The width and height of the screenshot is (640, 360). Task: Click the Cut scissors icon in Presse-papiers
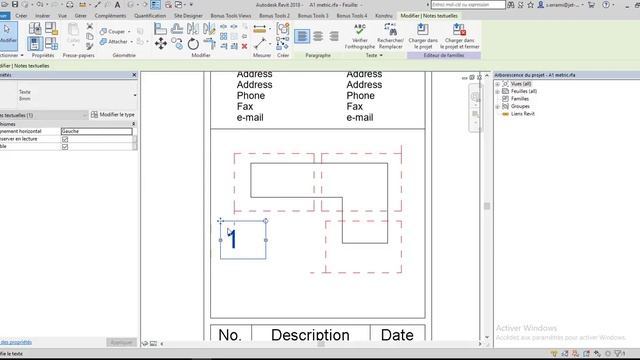pyautogui.click(x=90, y=27)
